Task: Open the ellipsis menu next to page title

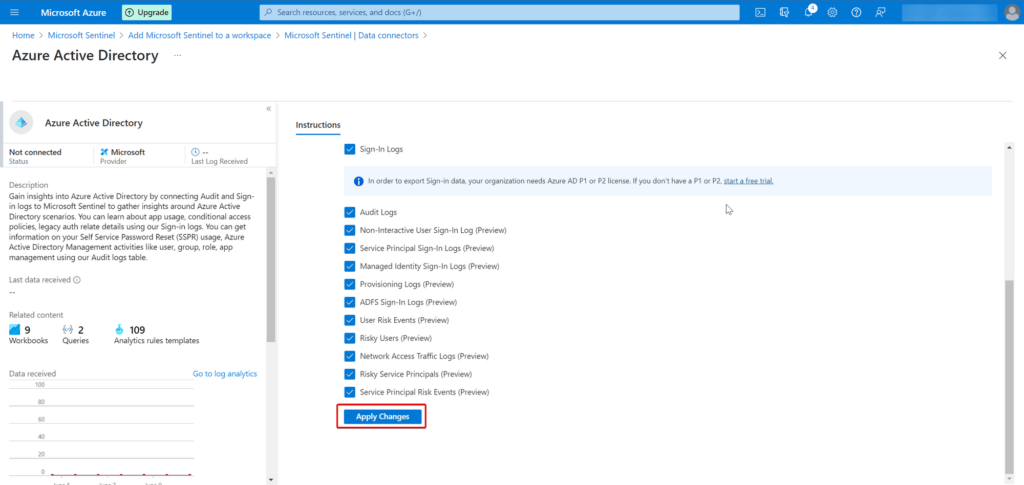Action: (x=178, y=56)
